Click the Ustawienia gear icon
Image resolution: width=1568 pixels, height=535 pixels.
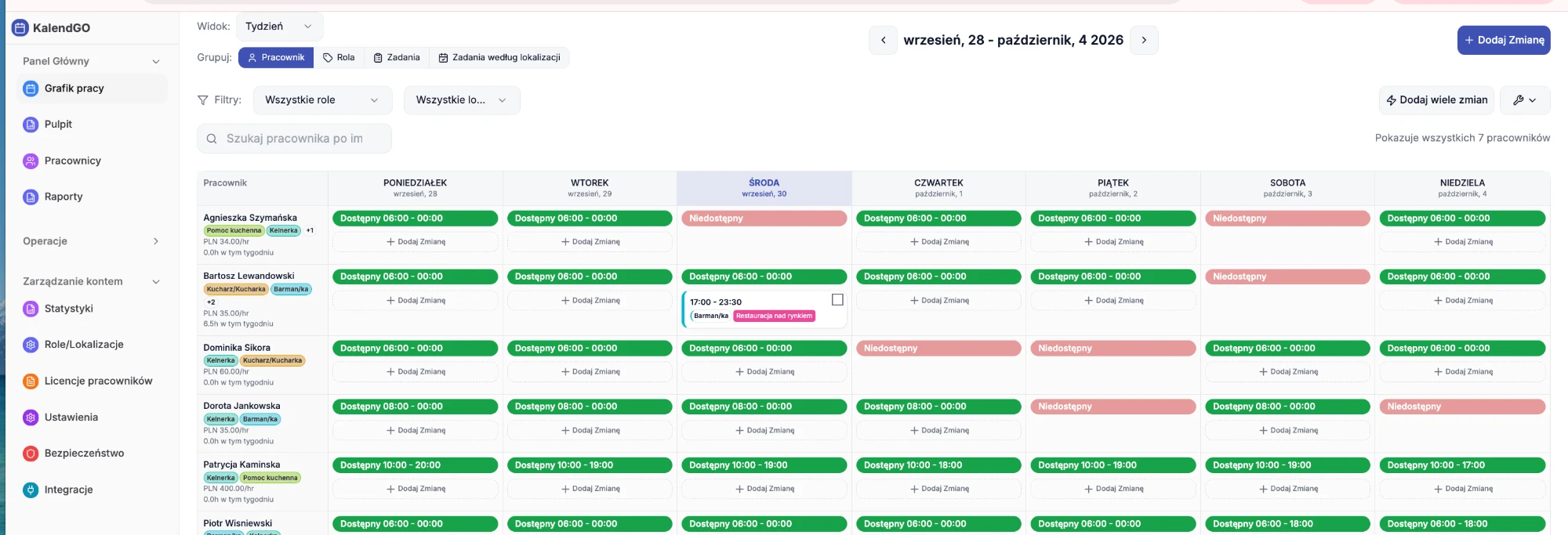point(31,418)
